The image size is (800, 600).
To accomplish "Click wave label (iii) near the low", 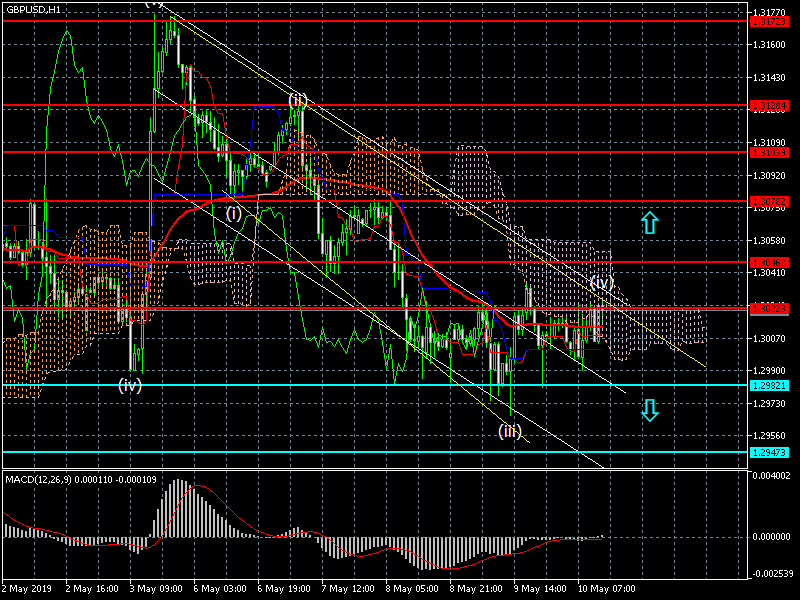I will pyautogui.click(x=510, y=431).
